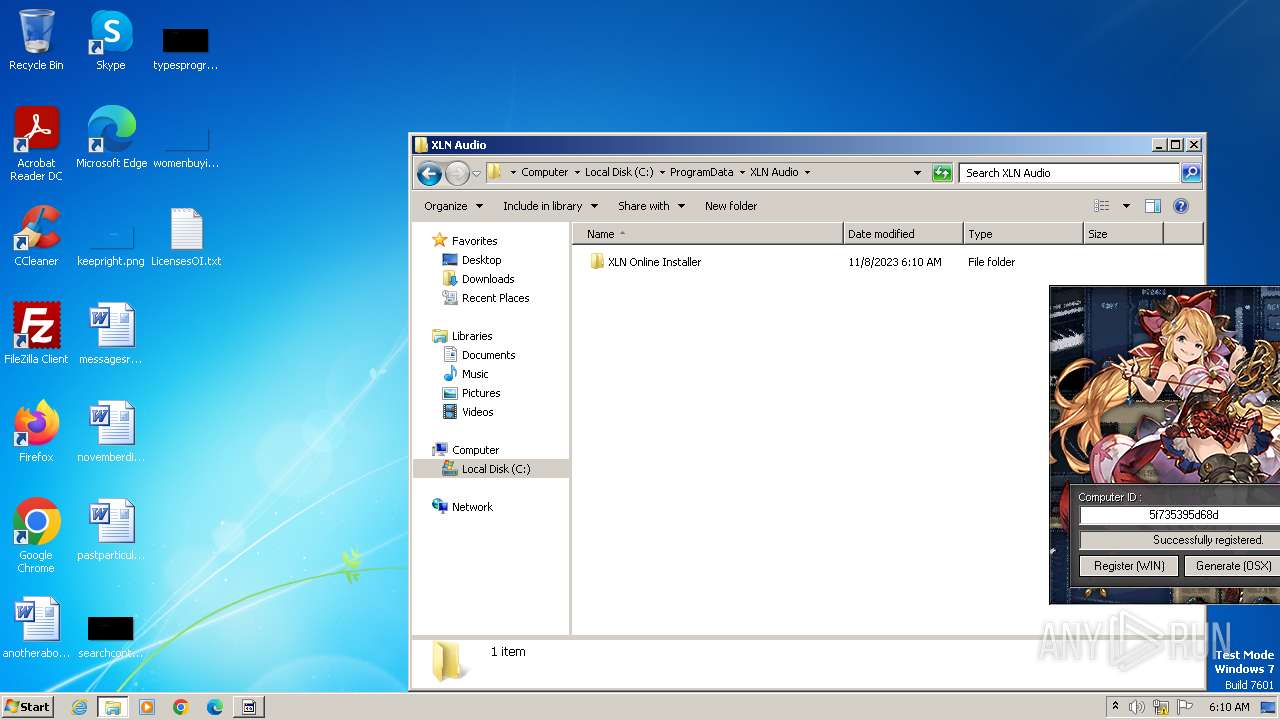
Task: Select the novemberdi... Word document
Action: [x=110, y=432]
